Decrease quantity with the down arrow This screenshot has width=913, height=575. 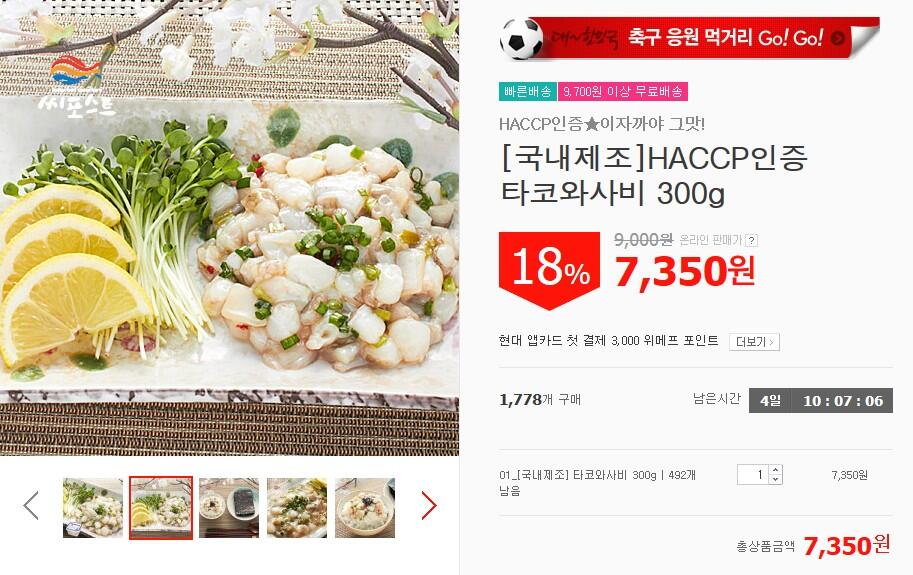pos(776,480)
